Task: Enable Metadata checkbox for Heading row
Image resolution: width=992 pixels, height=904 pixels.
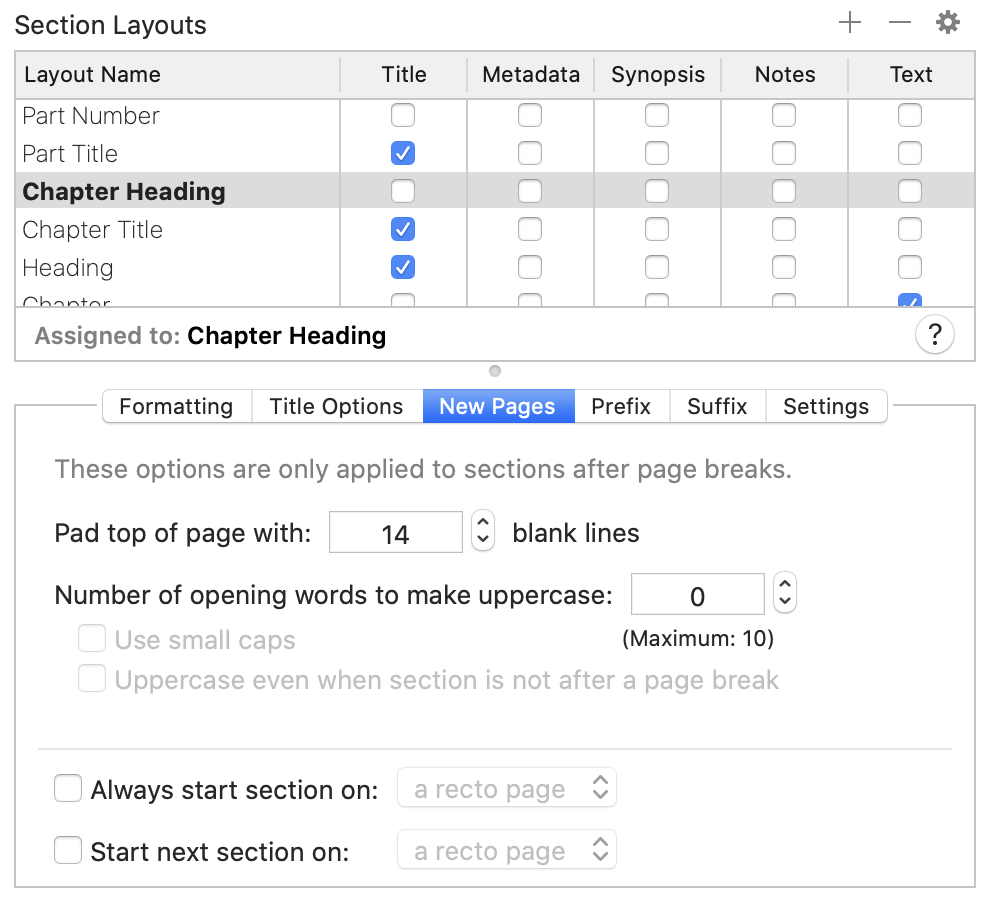Action: [530, 267]
